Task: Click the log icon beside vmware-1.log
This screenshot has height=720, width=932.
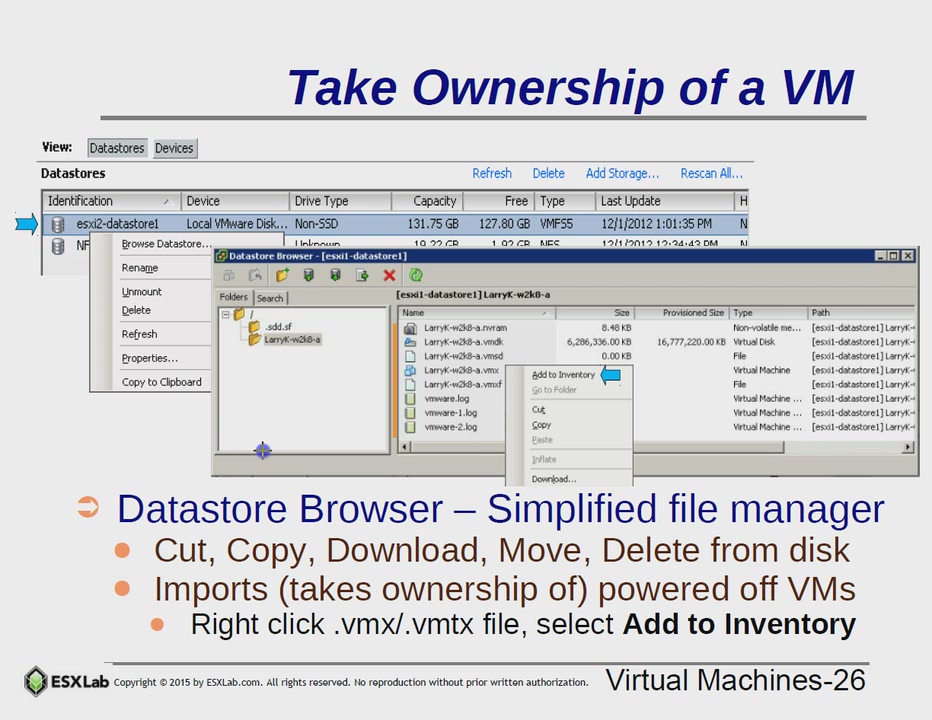Action: tap(410, 413)
